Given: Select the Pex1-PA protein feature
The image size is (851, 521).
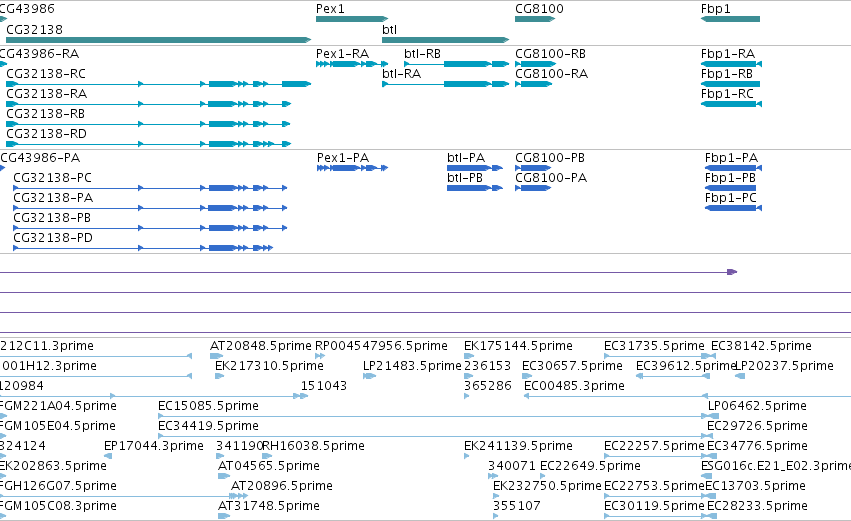Looking at the screenshot, I should coord(342,157).
